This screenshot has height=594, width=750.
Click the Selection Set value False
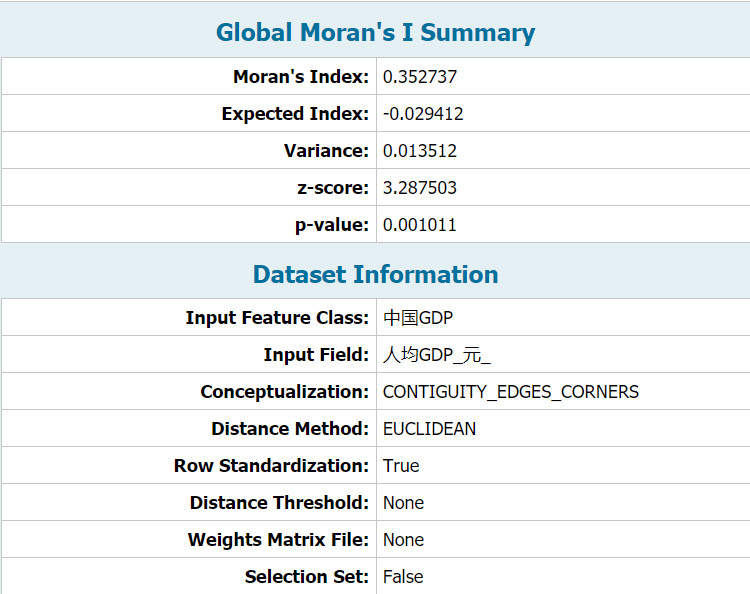[403, 577]
